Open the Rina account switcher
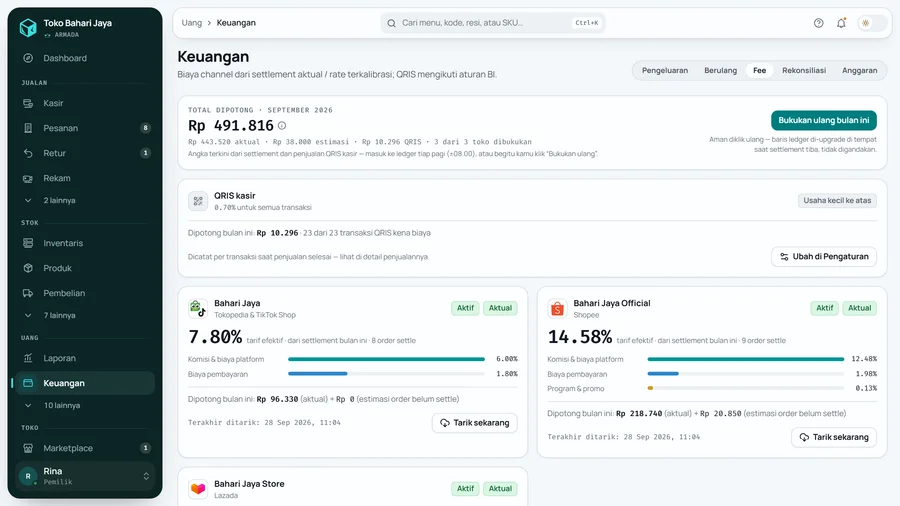Viewport: 900px width, 506px height. coord(85,476)
